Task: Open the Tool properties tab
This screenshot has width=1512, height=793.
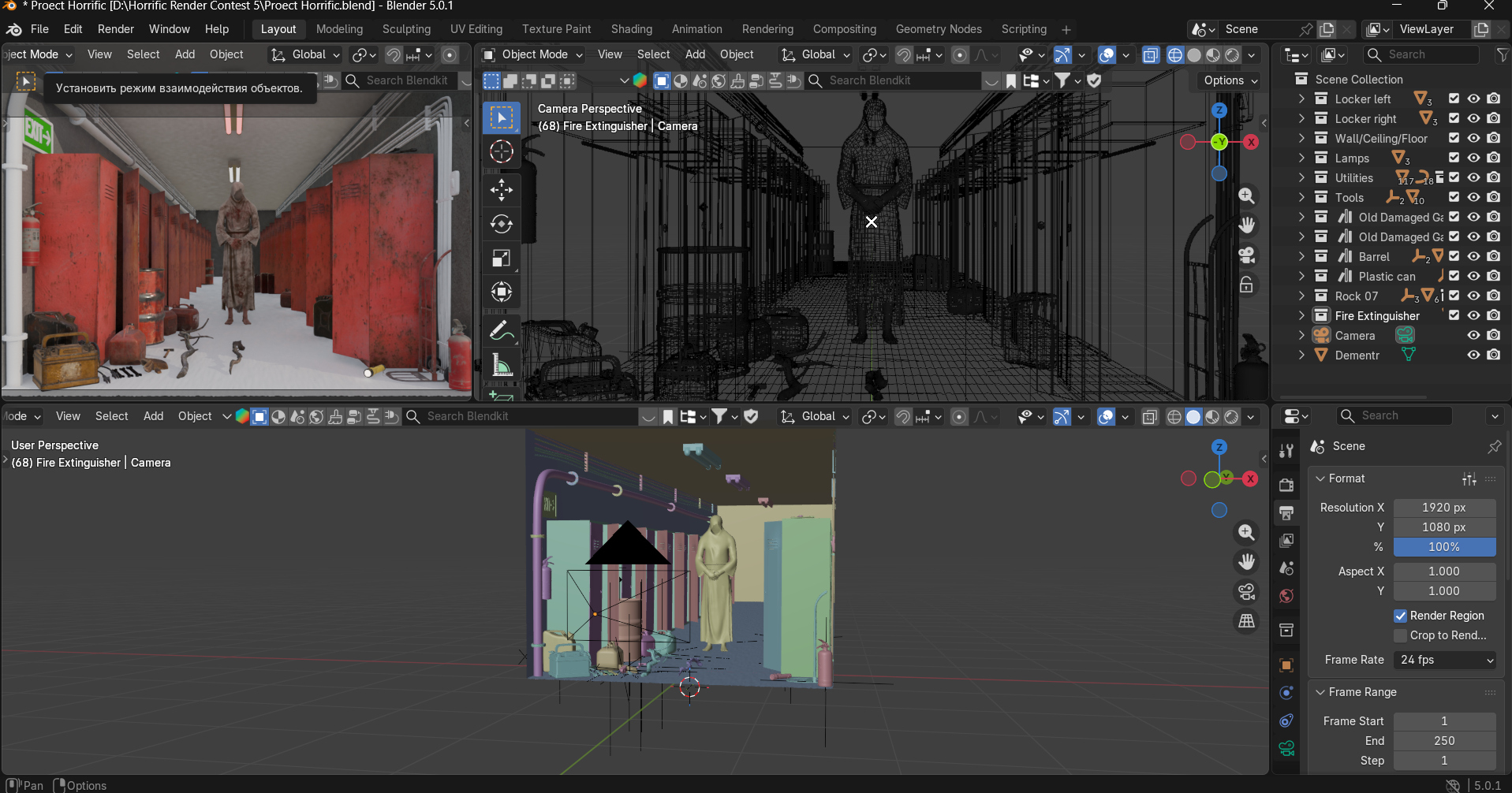Action: coord(1286,450)
